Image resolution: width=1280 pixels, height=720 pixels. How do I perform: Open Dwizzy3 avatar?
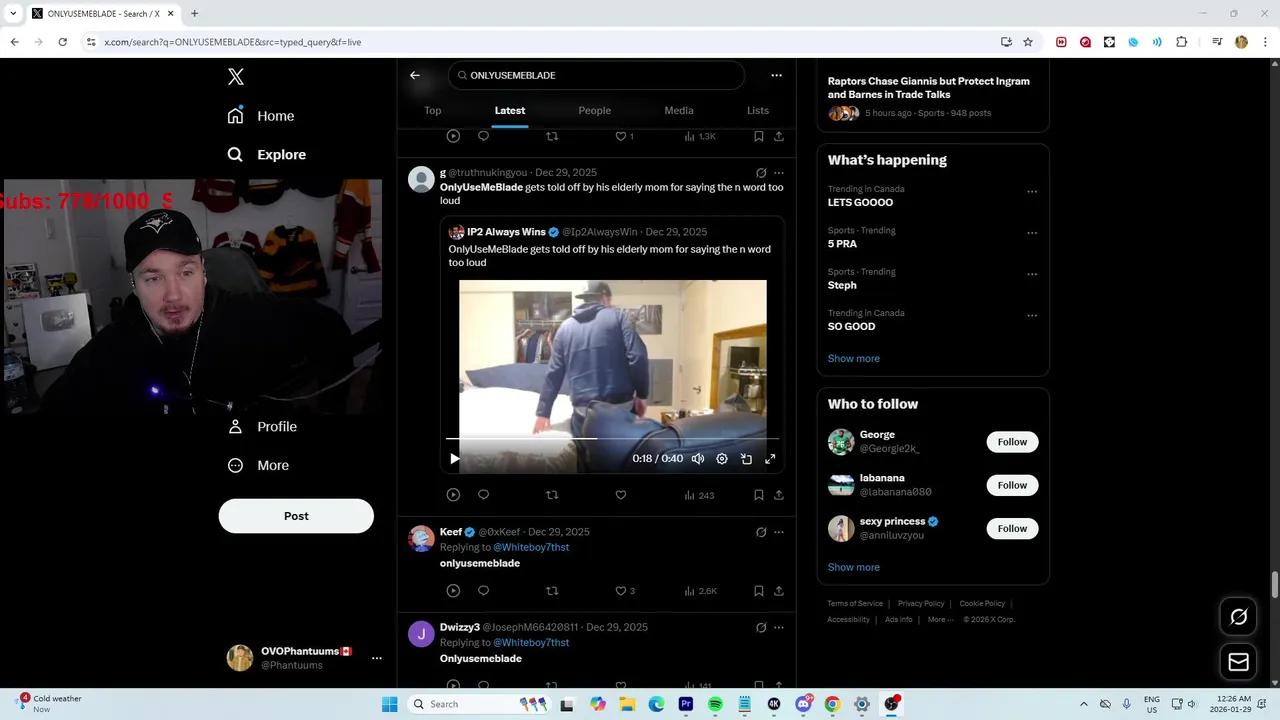421,634
